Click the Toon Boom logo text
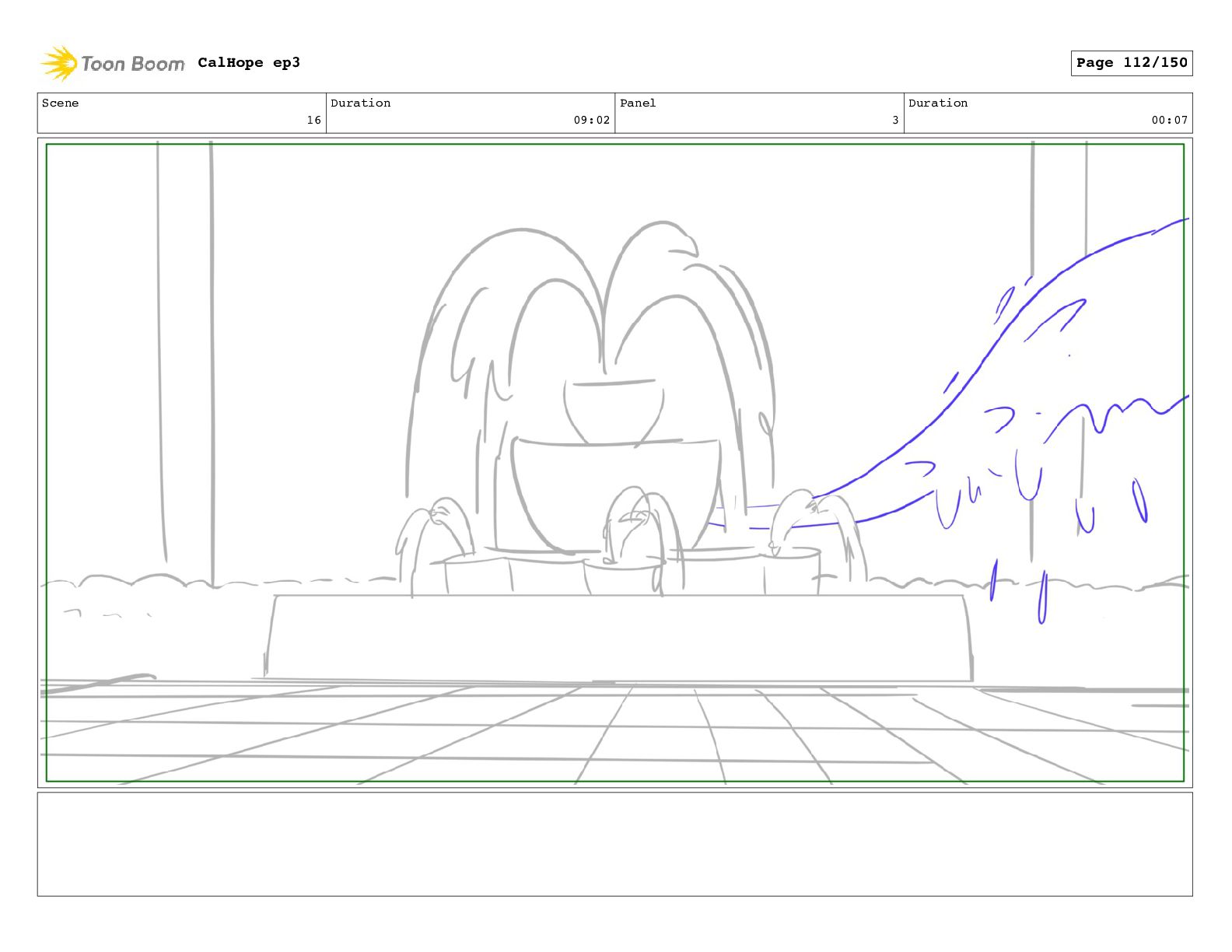 click(132, 64)
